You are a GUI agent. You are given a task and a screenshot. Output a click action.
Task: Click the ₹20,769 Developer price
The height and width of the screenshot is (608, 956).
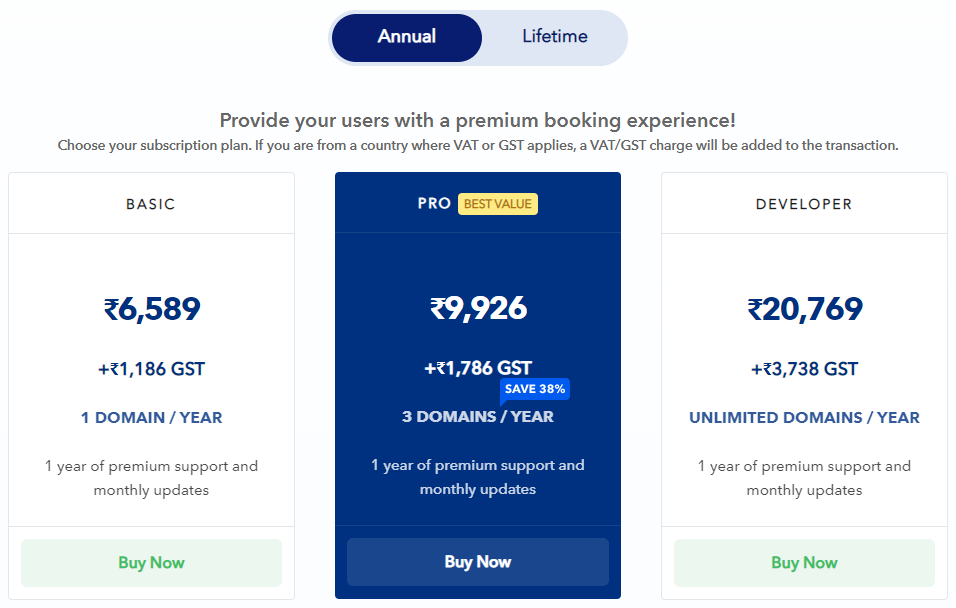click(x=805, y=309)
